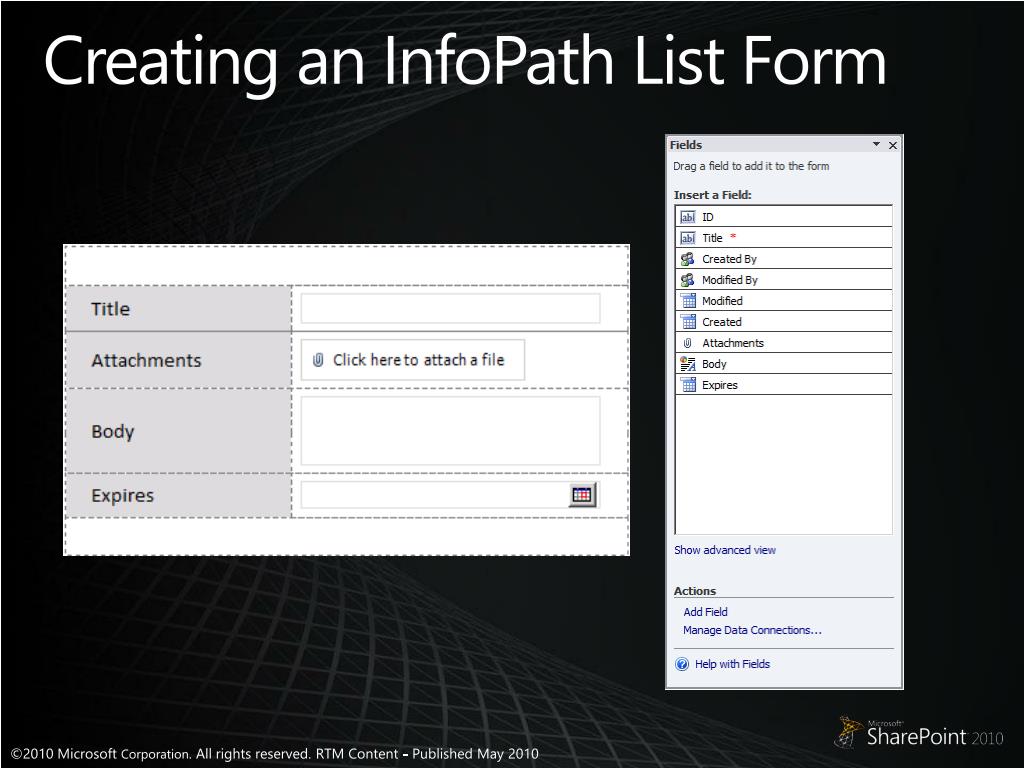Click the Help with Fields question icon

pyautogui.click(x=682, y=664)
